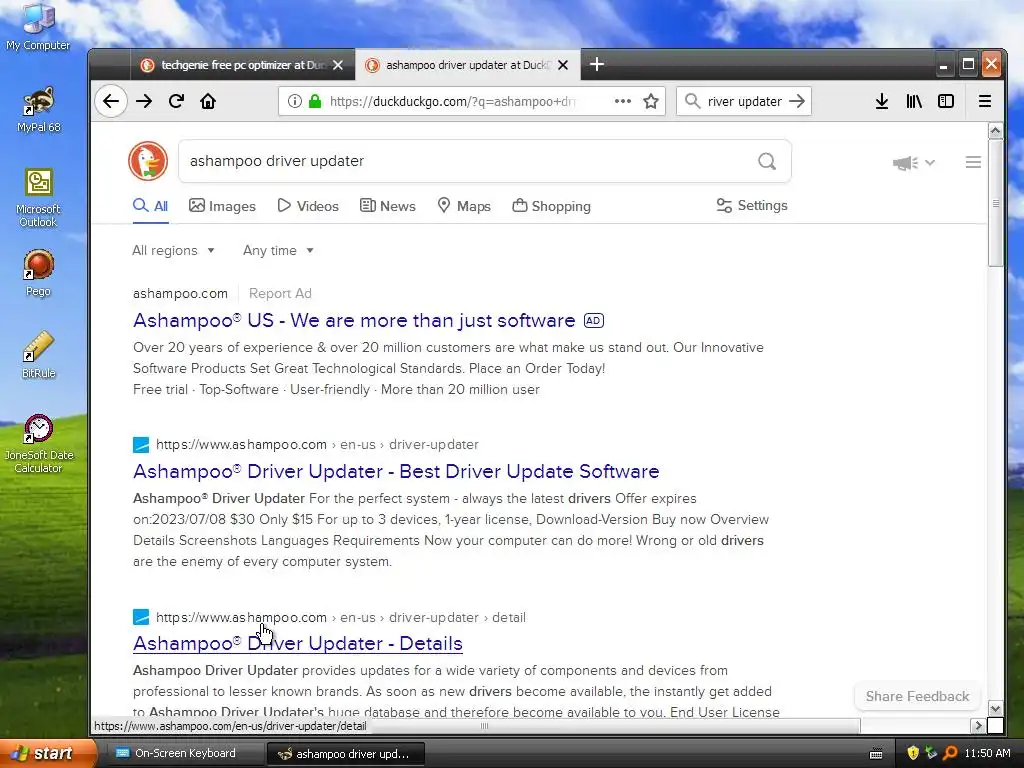Viewport: 1024px width, 768px height.
Task: Click the DuckDuckGo duck logo
Action: pos(148,161)
